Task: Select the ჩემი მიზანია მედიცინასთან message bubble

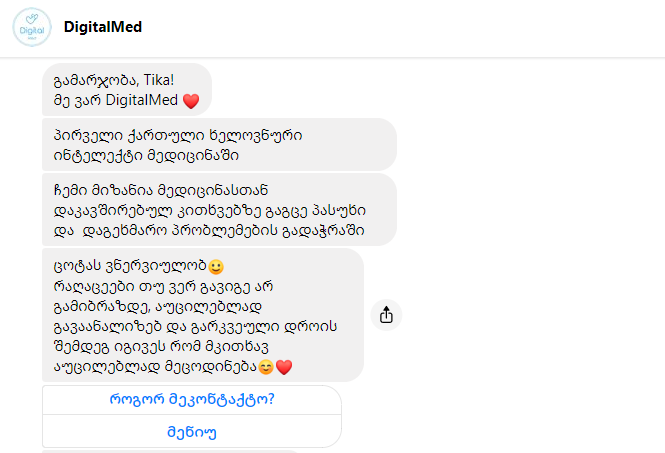Action: pyautogui.click(x=219, y=210)
